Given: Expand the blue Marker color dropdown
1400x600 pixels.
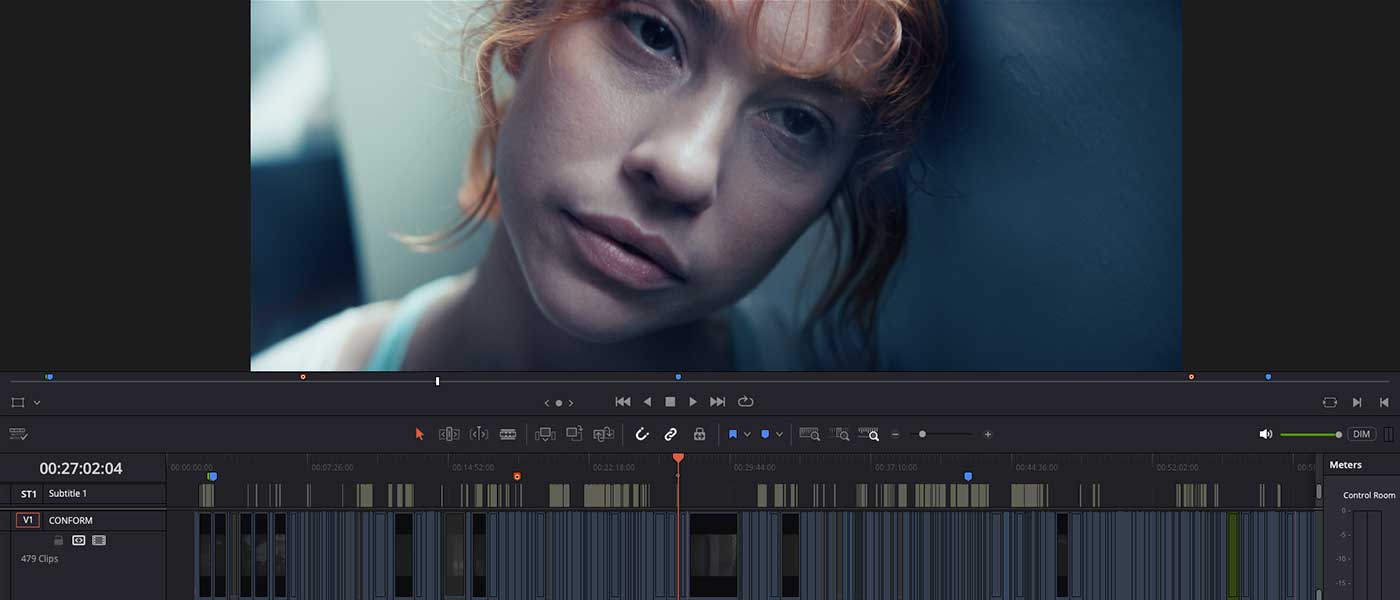Looking at the screenshot, I should coord(779,434).
